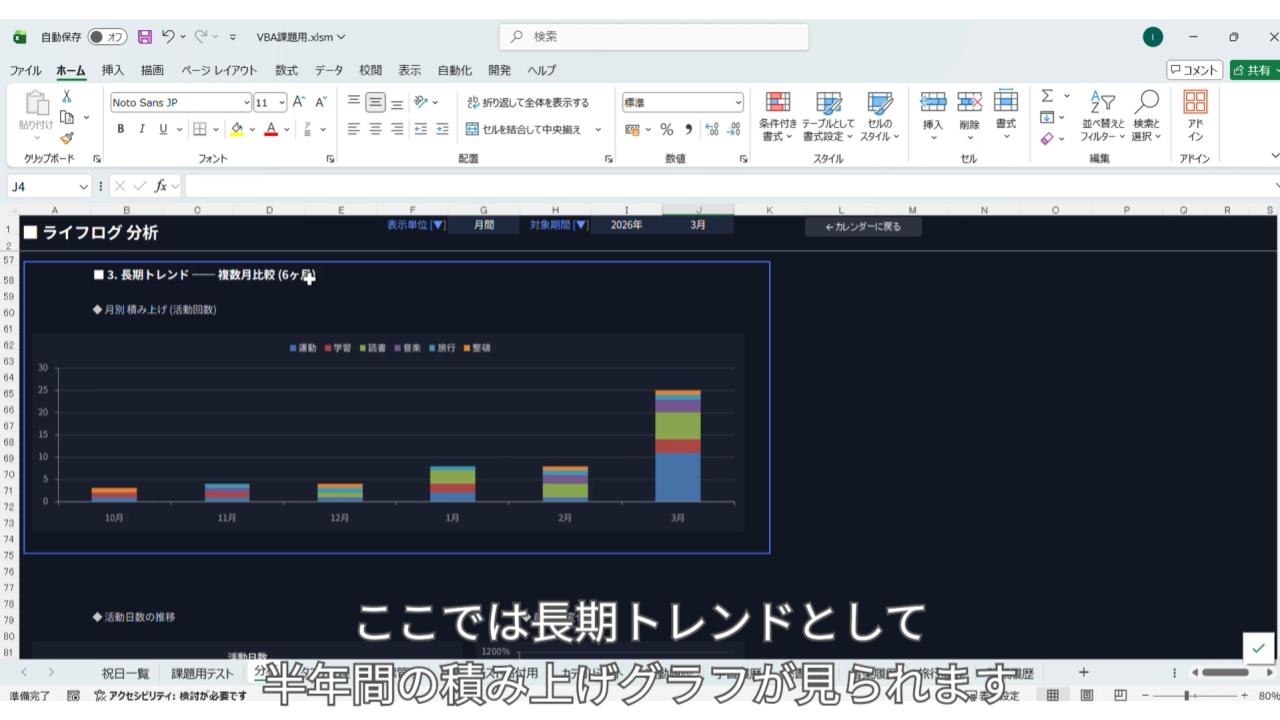The image size is (1280, 720).
Task: Save the workbook with the floppy icon
Action: pos(145,37)
